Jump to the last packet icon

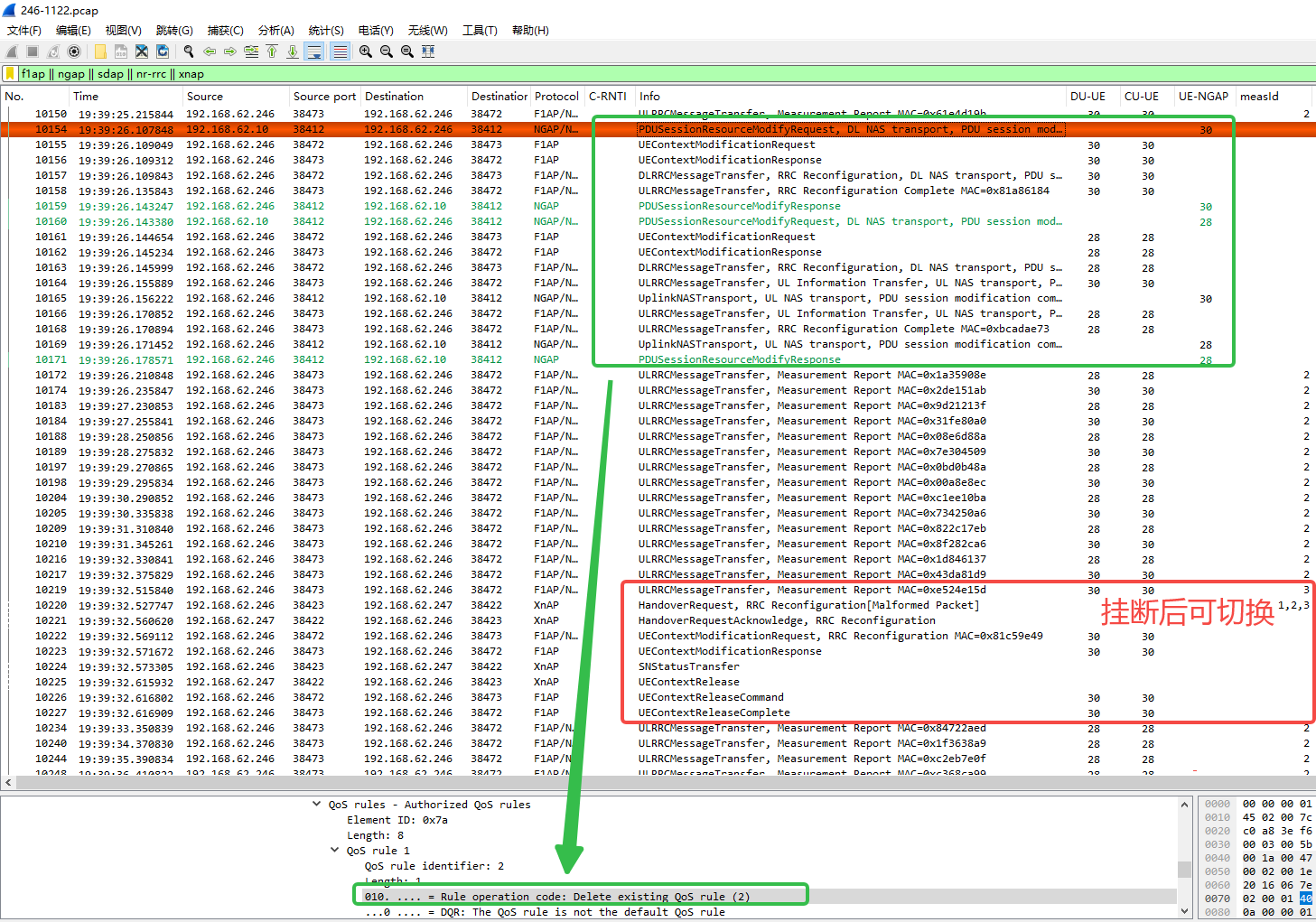pyautogui.click(x=293, y=51)
